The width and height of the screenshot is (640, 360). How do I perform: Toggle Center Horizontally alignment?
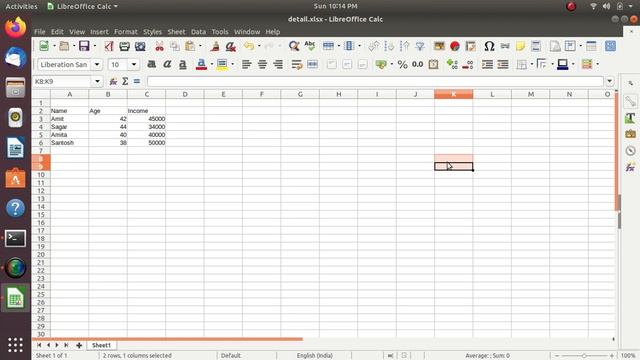tap(262, 64)
